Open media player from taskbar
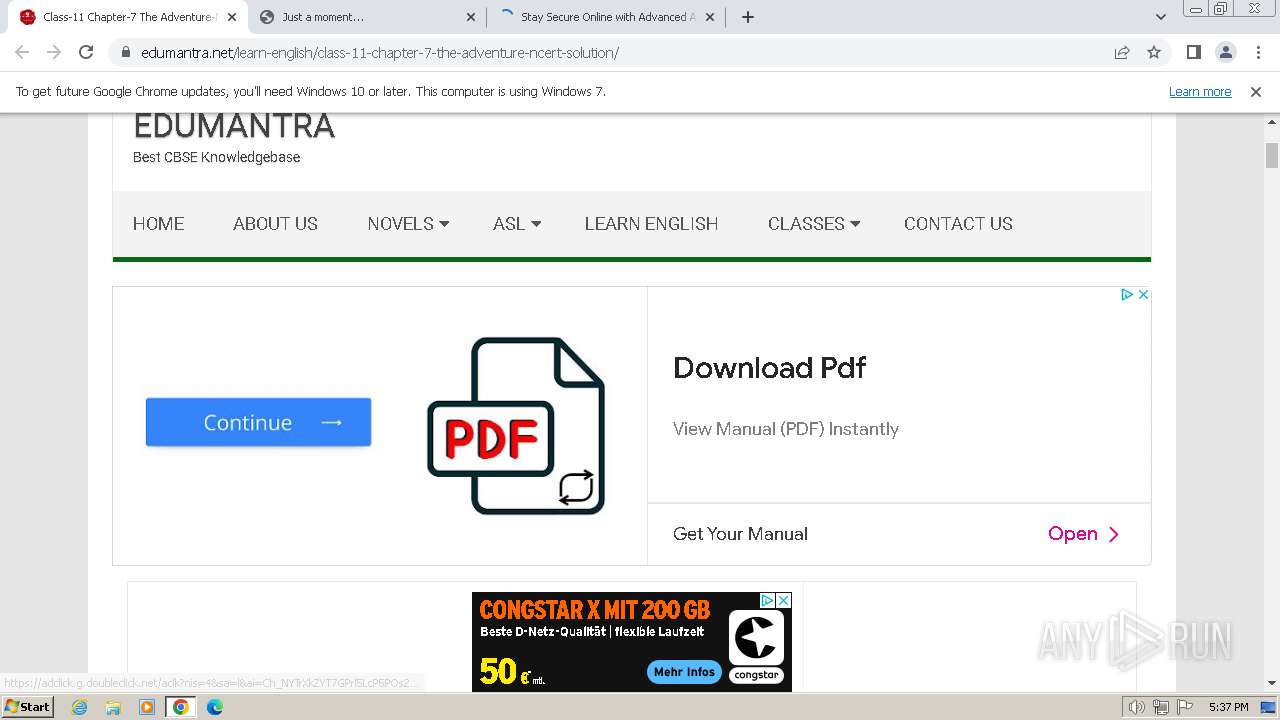Screen dimensions: 1280x720 [147, 707]
